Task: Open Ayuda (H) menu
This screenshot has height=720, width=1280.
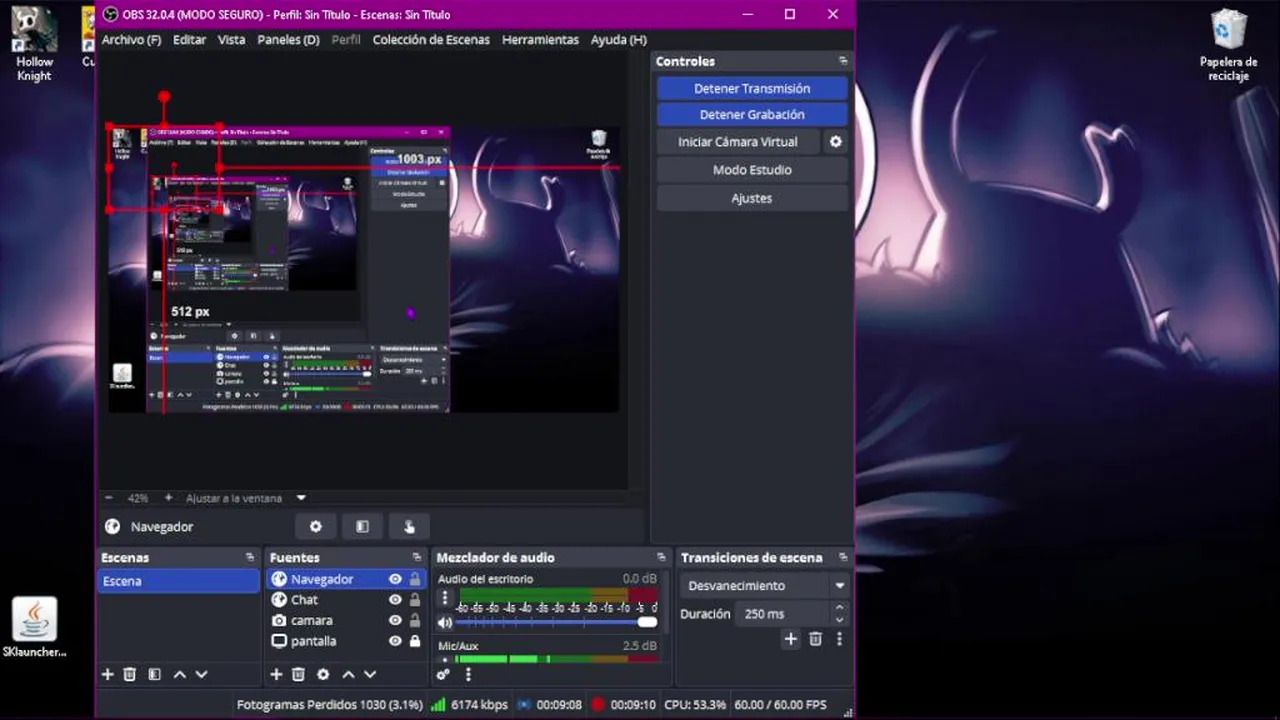Action: pos(619,40)
